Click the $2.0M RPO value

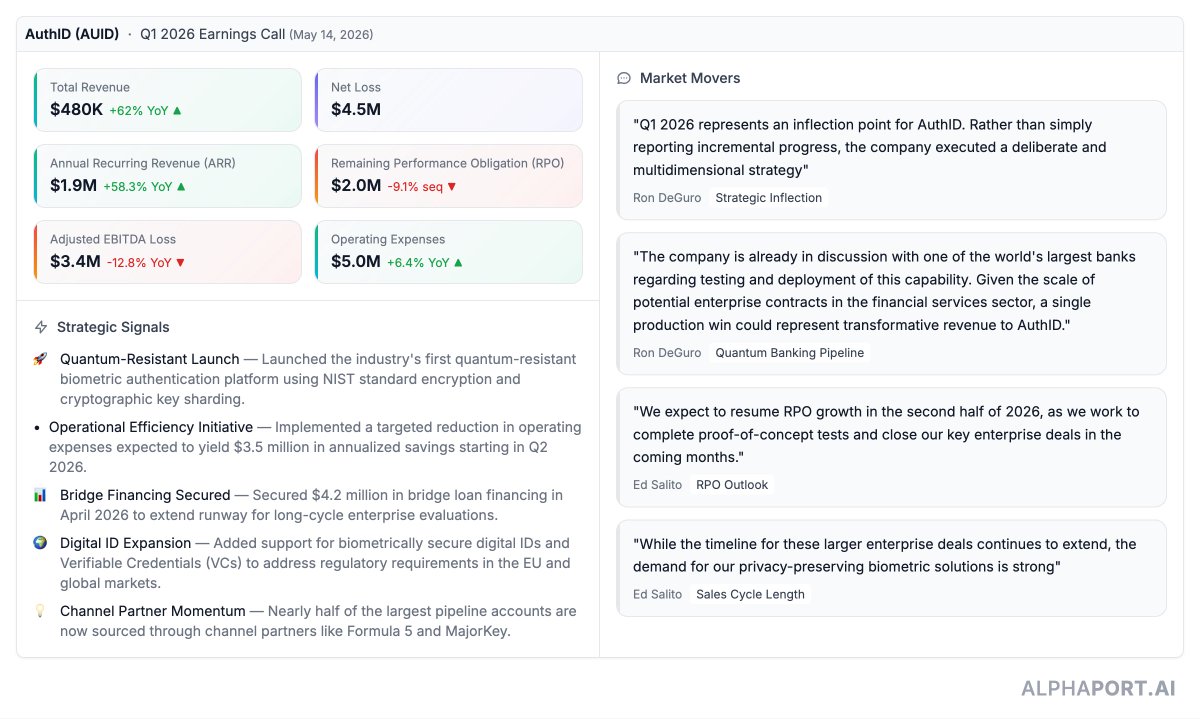tap(356, 185)
